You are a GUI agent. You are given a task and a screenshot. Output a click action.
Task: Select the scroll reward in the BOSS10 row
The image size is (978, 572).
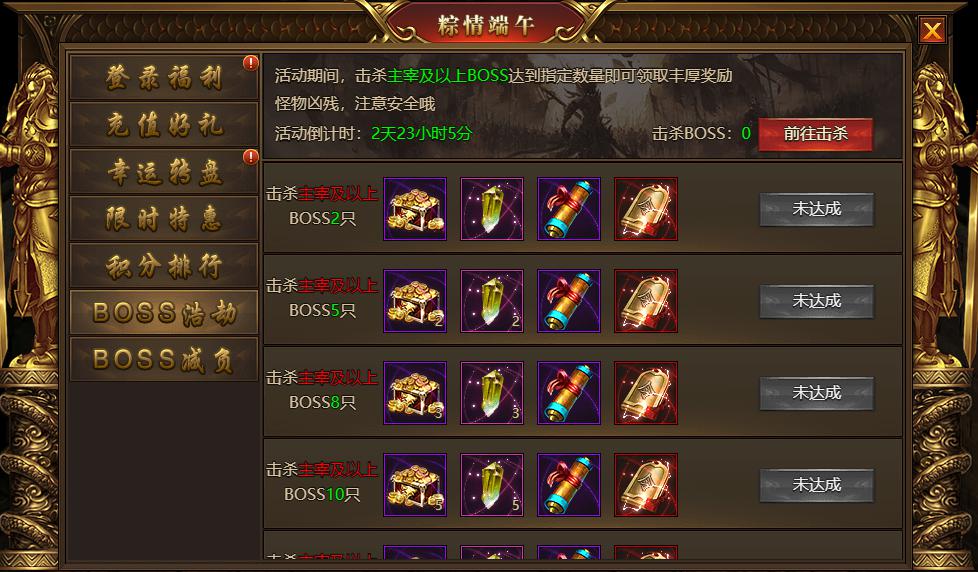pos(569,485)
